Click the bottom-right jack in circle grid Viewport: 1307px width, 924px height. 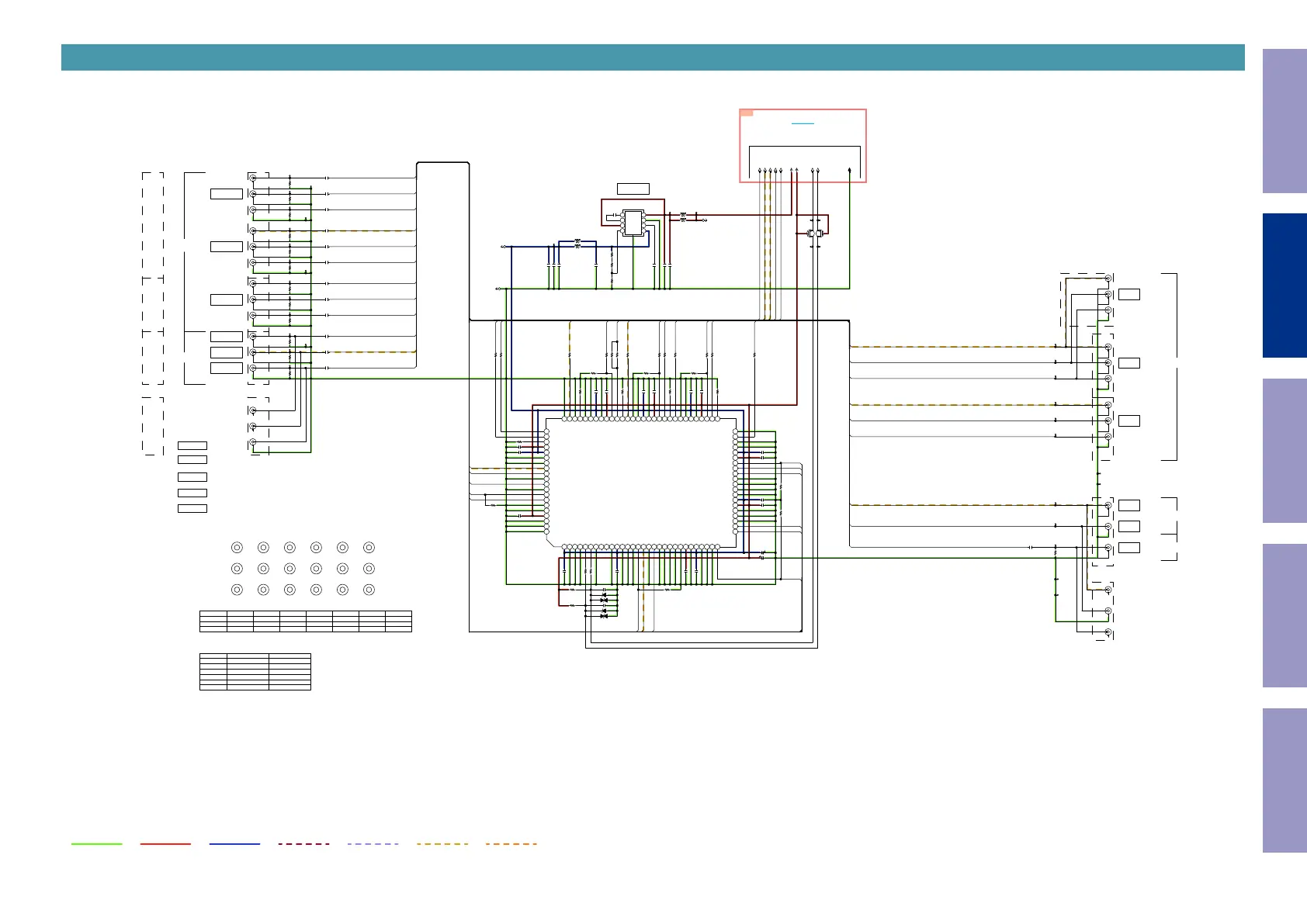click(369, 590)
